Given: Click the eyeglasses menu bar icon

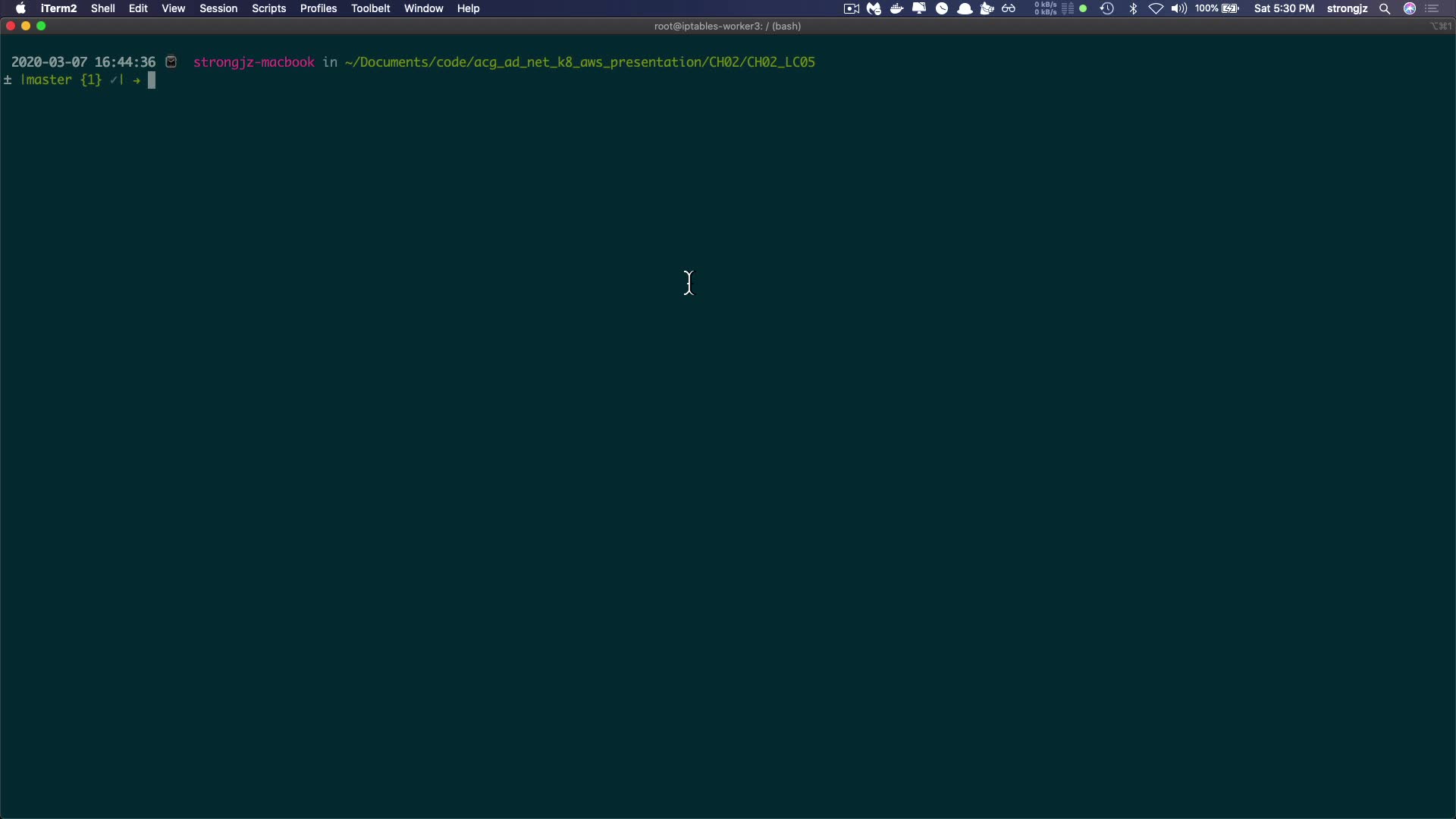Looking at the screenshot, I should pyautogui.click(x=1009, y=8).
